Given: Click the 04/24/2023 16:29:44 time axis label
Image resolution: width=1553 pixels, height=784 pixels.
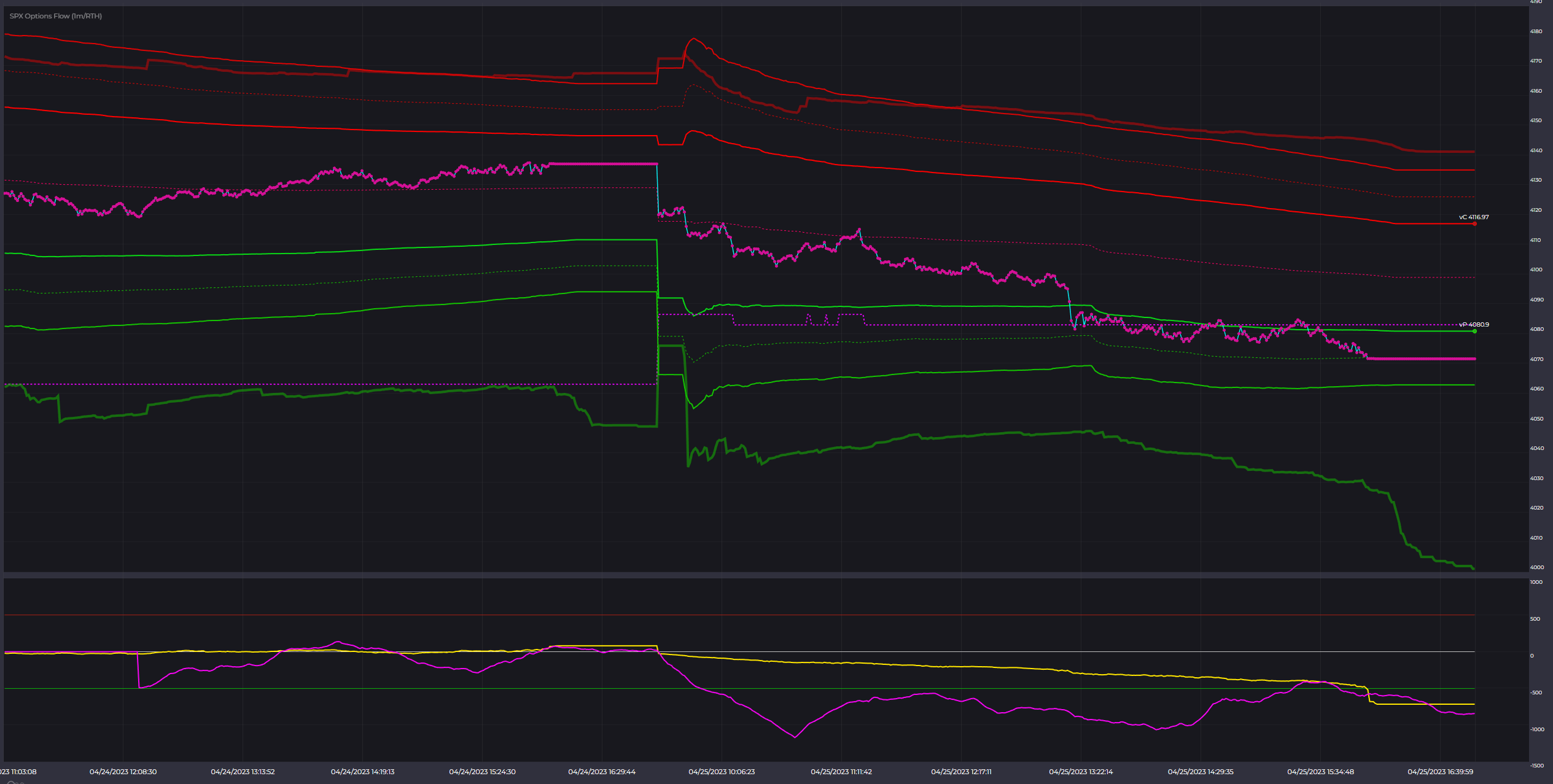Looking at the screenshot, I should [x=602, y=772].
